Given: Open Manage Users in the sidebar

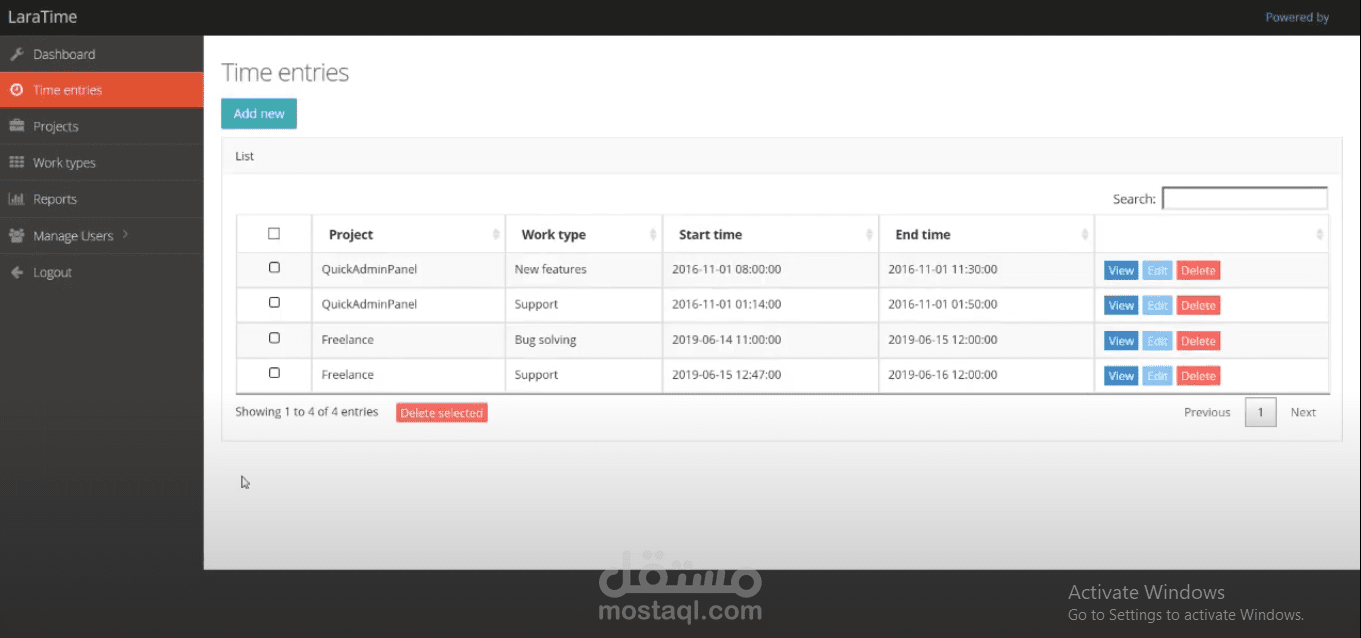Looking at the screenshot, I should (102, 236).
